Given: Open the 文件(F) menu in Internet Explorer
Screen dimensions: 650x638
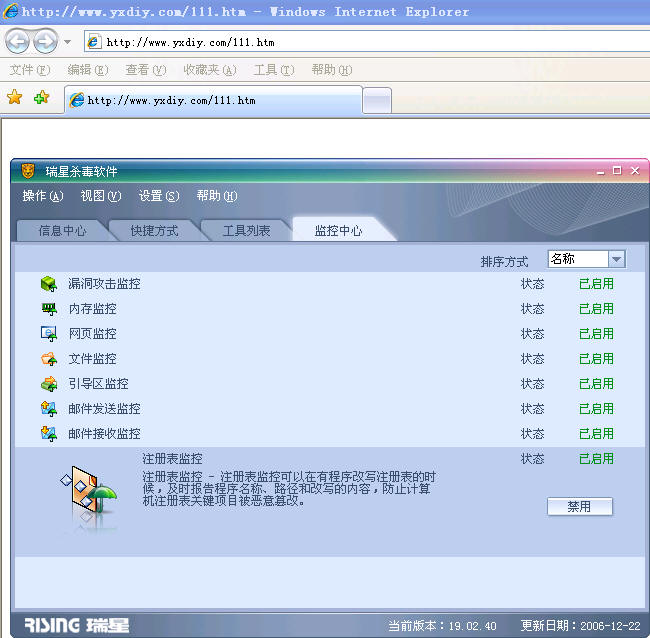Looking at the screenshot, I should coord(30,70).
